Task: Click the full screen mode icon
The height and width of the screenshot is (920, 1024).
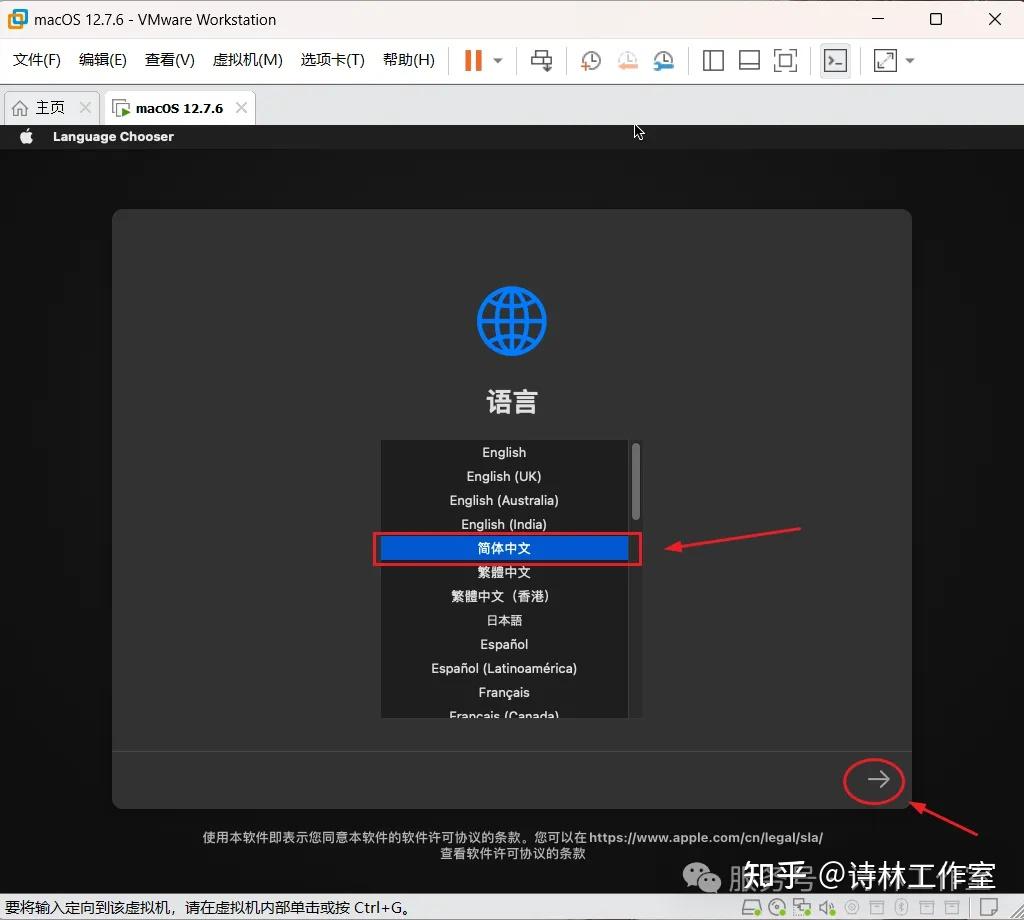Action: 785,61
